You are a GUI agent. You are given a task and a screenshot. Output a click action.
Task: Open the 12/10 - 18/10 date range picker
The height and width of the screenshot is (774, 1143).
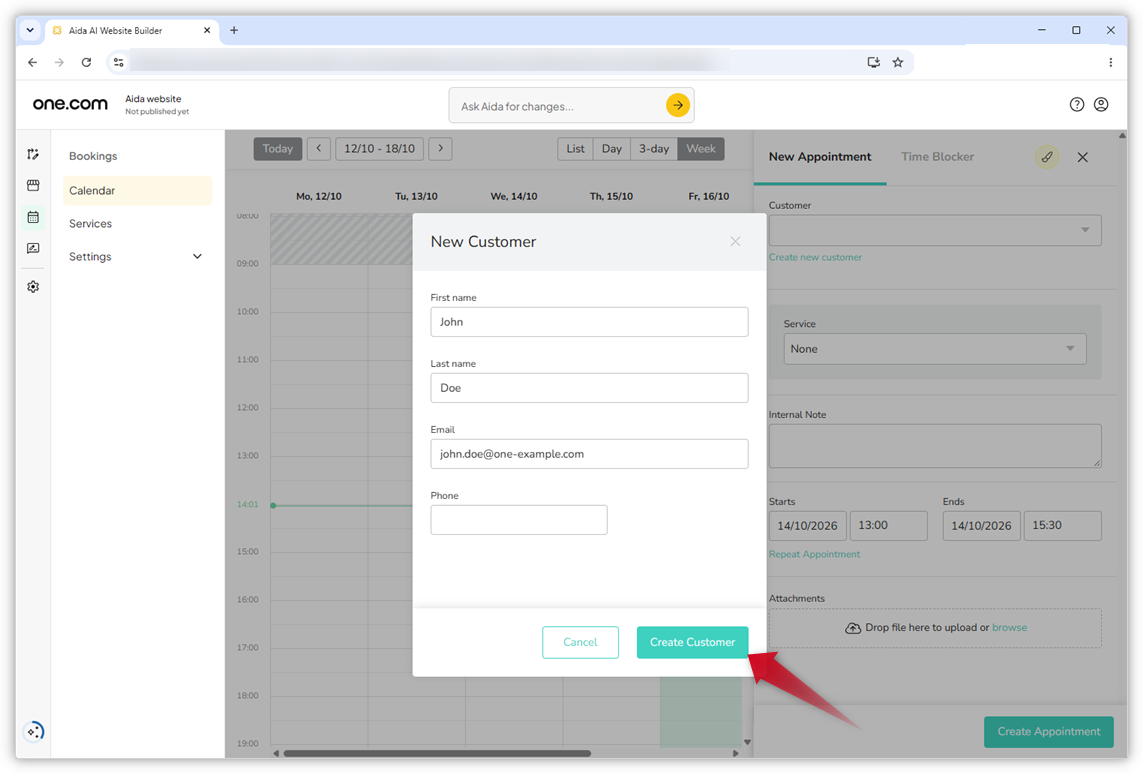pos(379,149)
